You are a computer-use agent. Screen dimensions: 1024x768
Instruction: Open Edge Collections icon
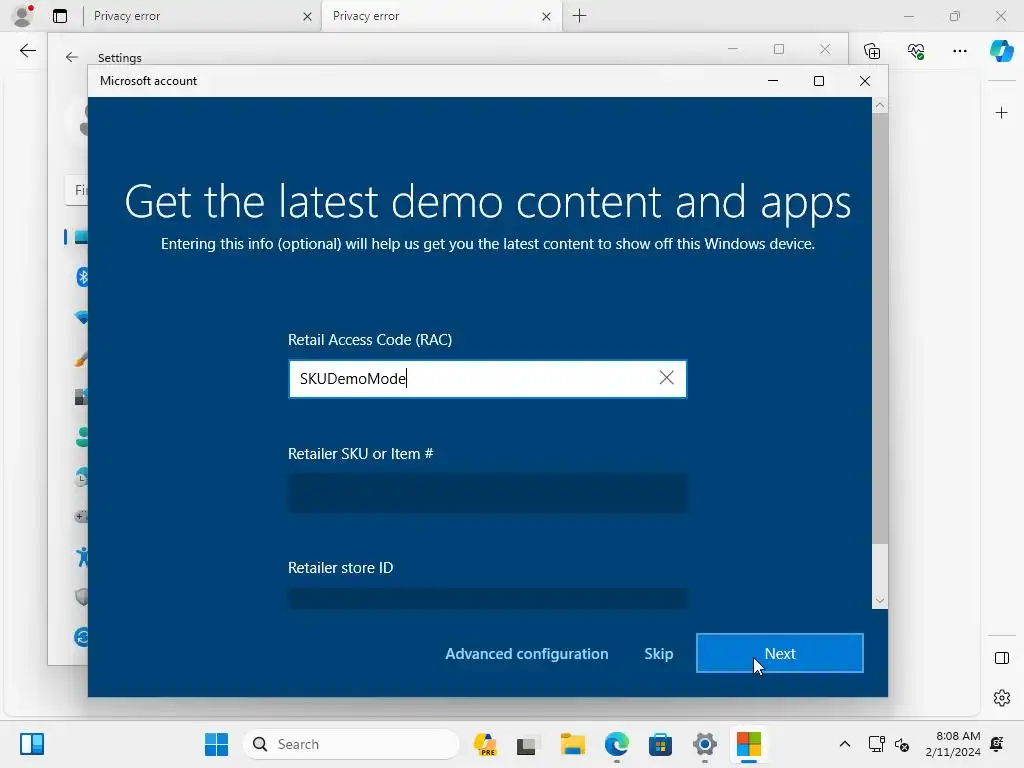872,51
